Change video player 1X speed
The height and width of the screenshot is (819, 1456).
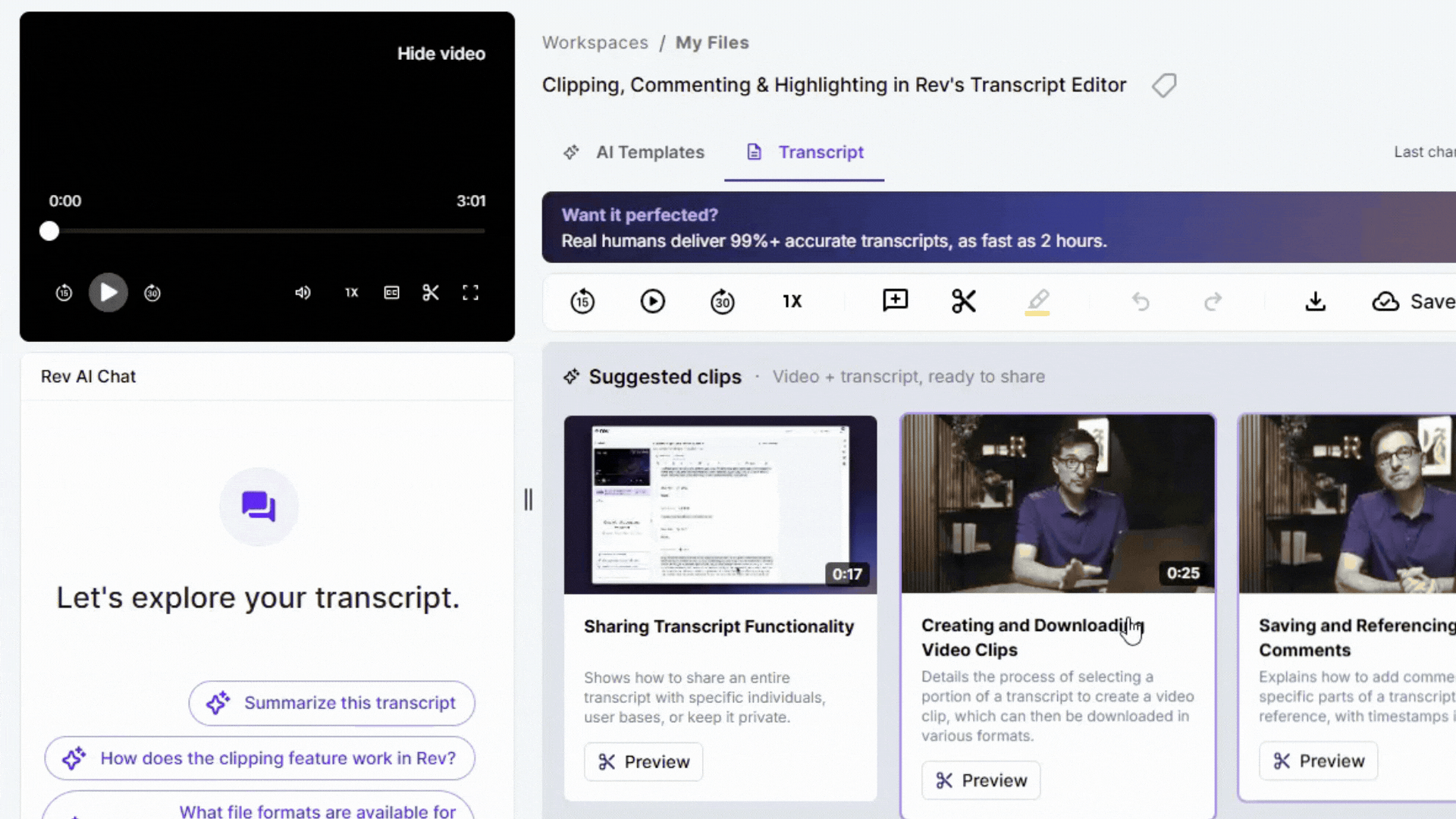351,293
